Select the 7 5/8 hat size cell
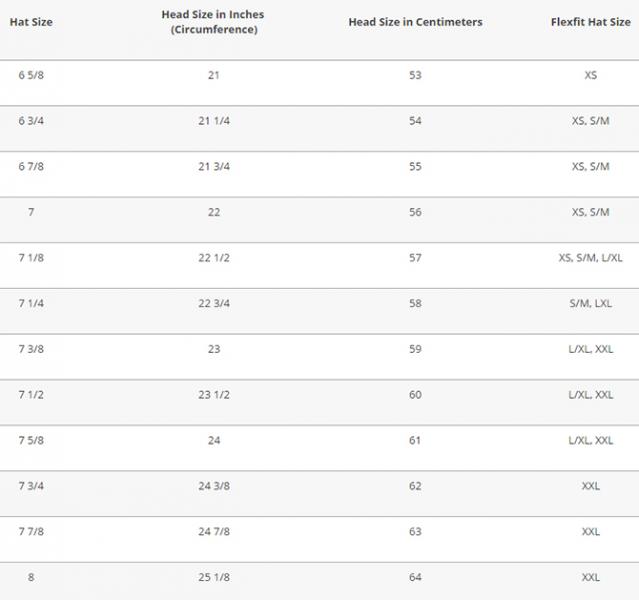Screen dimensions: 639x600 click(x=31, y=440)
